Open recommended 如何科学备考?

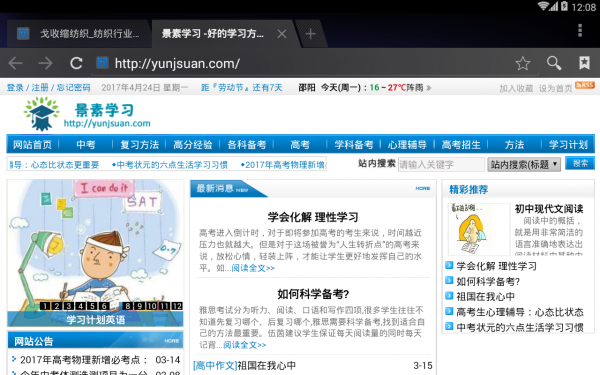[488, 282]
